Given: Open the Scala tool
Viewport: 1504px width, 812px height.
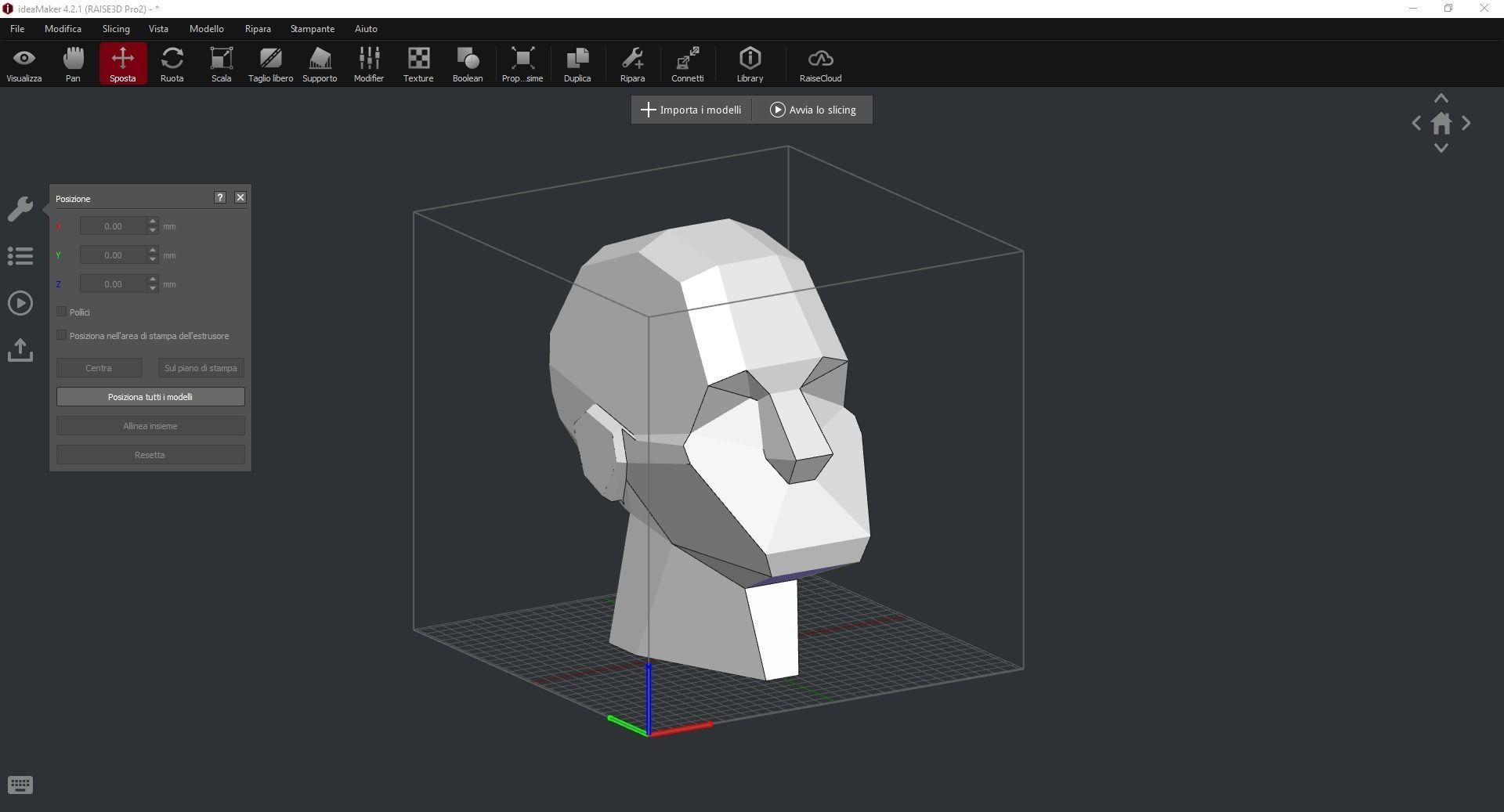Looking at the screenshot, I should coord(221,64).
